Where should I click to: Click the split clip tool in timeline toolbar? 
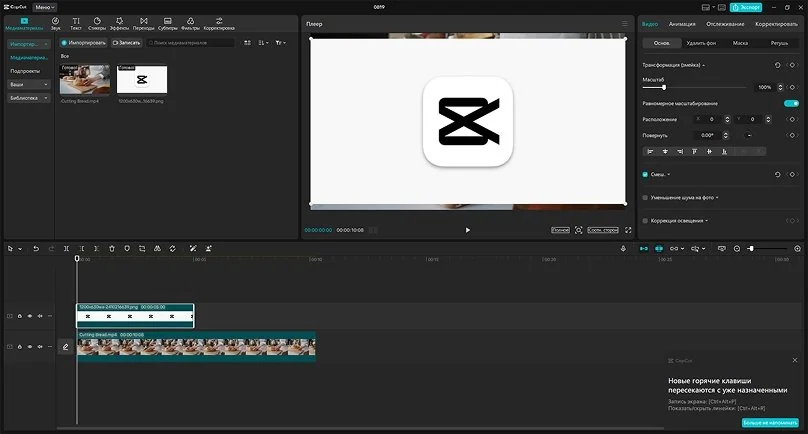tap(66, 248)
